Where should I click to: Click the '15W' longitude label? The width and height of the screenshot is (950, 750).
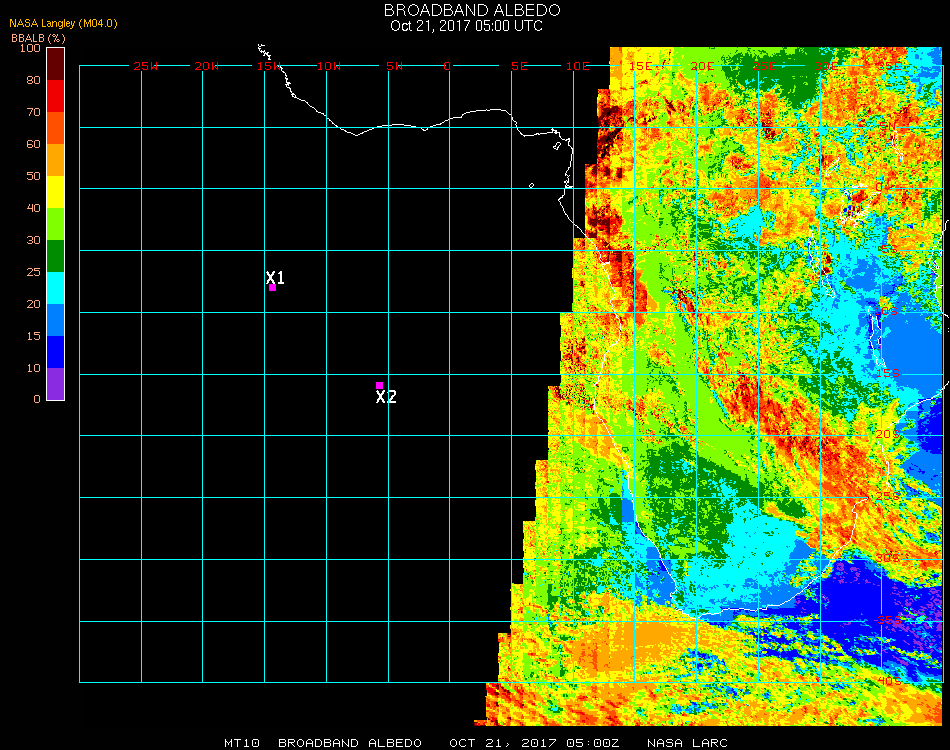point(268,66)
